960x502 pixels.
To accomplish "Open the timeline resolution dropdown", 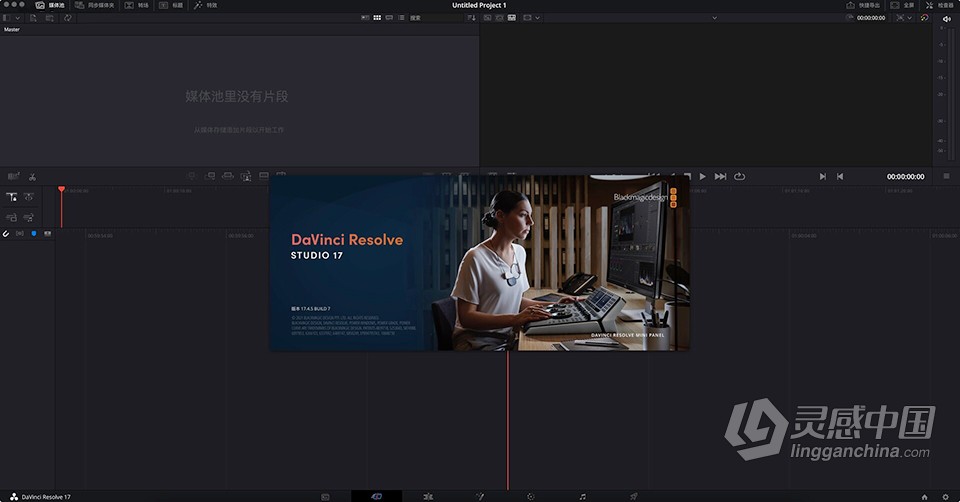I will point(531,18).
